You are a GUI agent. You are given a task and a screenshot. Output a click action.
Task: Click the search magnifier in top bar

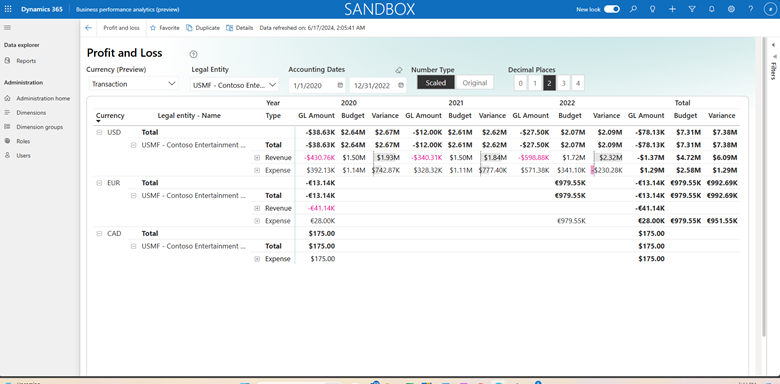pos(633,9)
